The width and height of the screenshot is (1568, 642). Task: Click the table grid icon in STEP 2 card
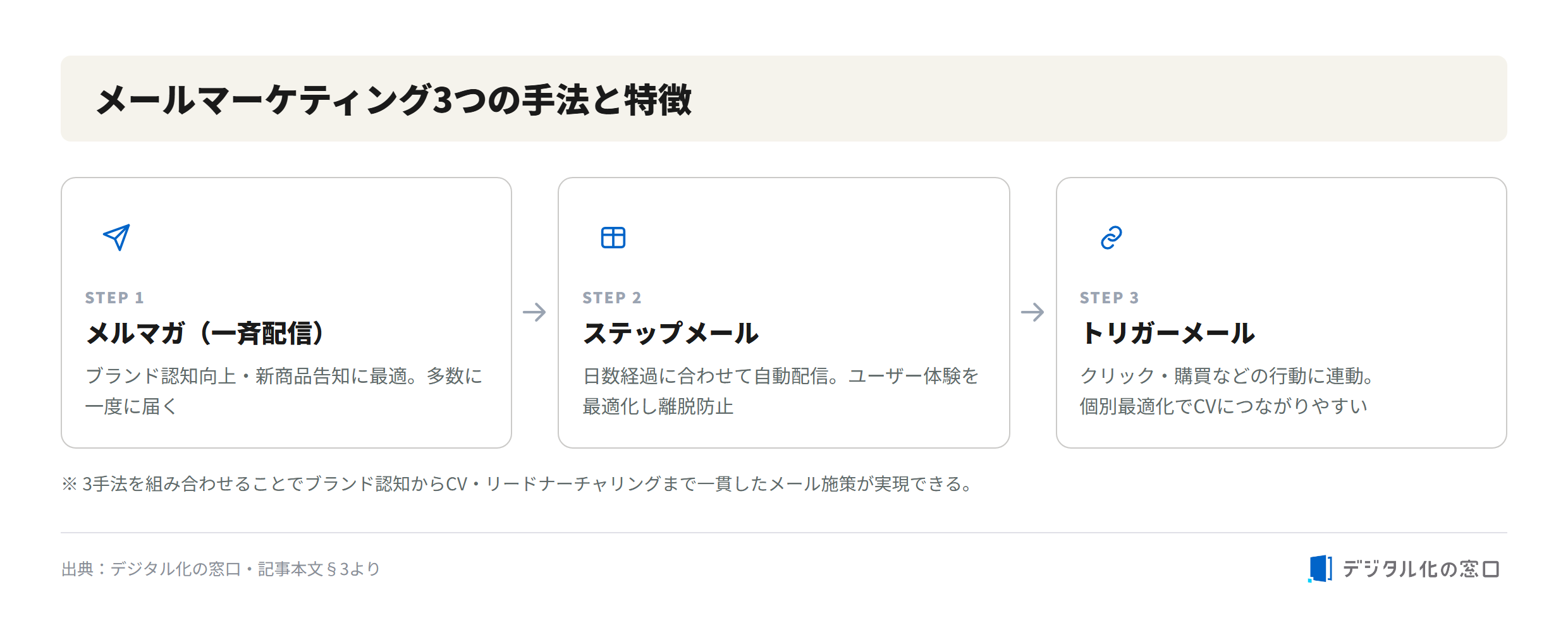tap(613, 238)
